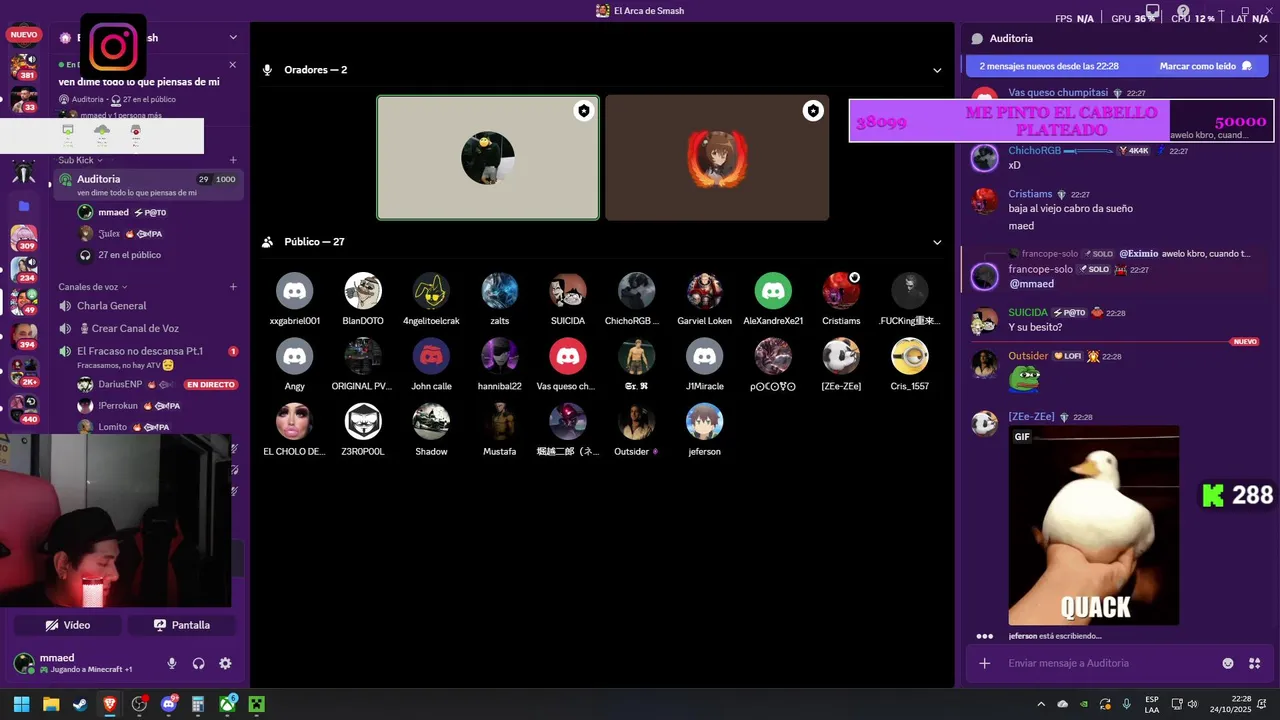Open the server with the 2K+ badge
Viewport: 1280px width, 720px height.
click(x=24, y=371)
